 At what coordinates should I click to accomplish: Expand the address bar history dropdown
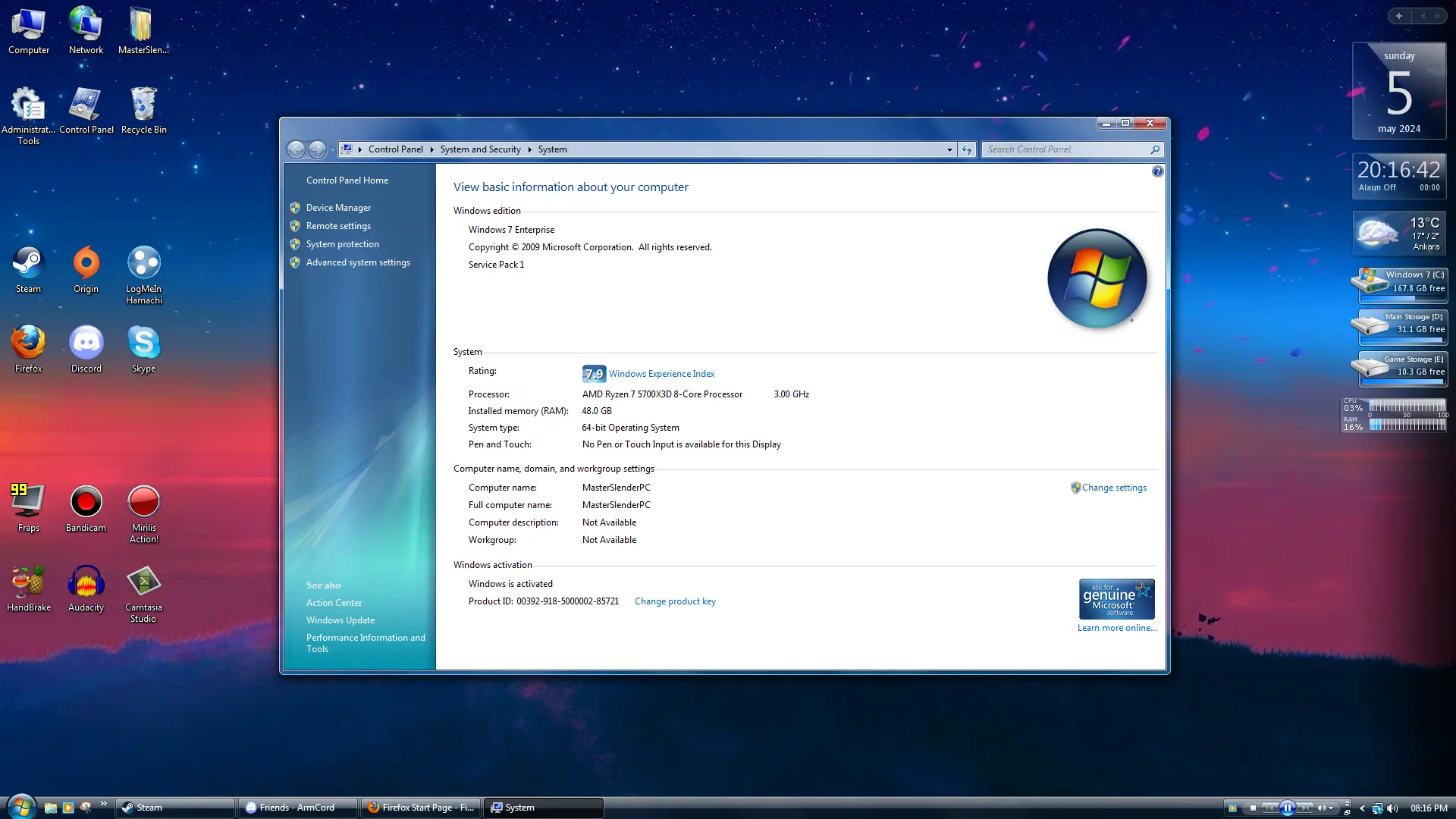[x=949, y=149]
